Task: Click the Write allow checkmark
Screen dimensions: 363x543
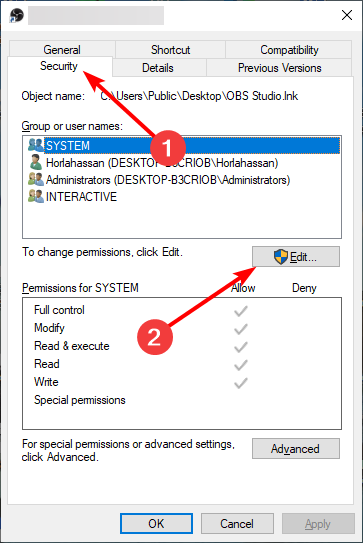Action: pos(241,383)
